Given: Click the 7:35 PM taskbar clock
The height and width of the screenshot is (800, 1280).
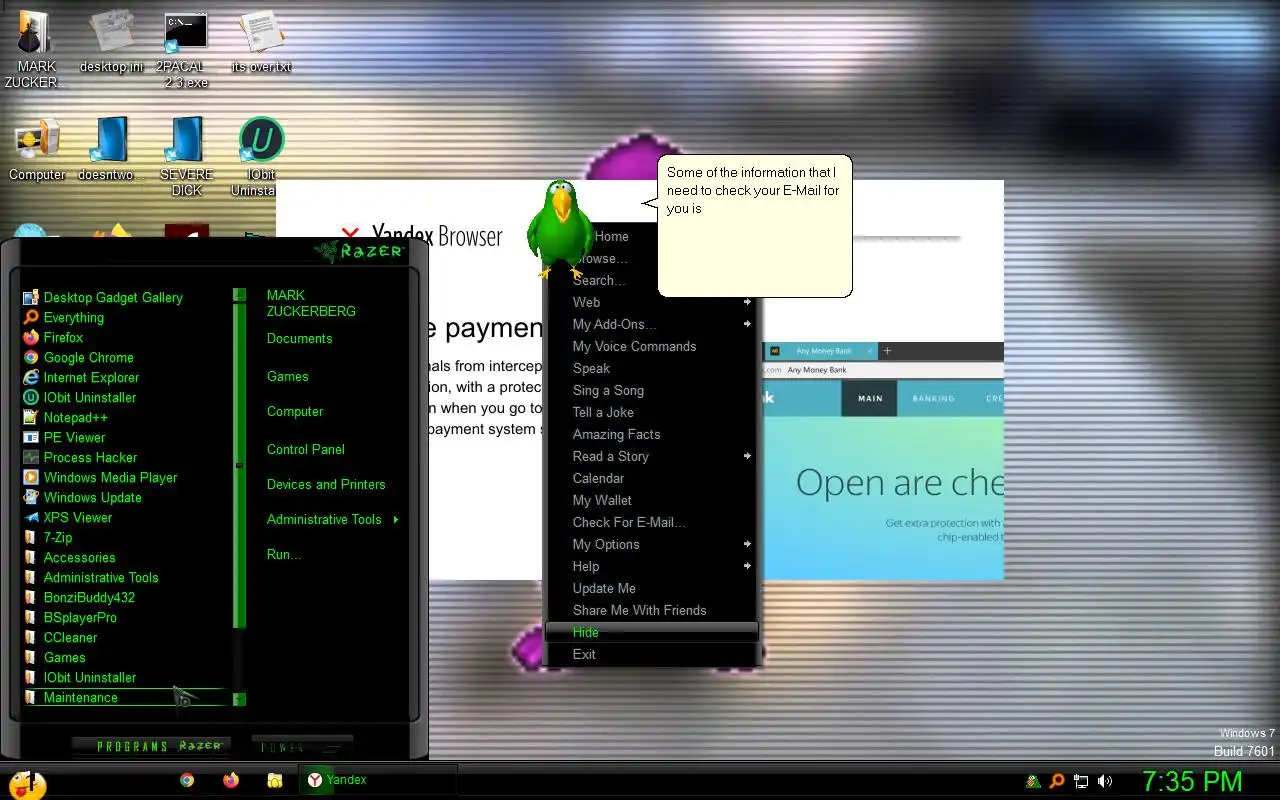Looking at the screenshot, I should [x=1192, y=781].
